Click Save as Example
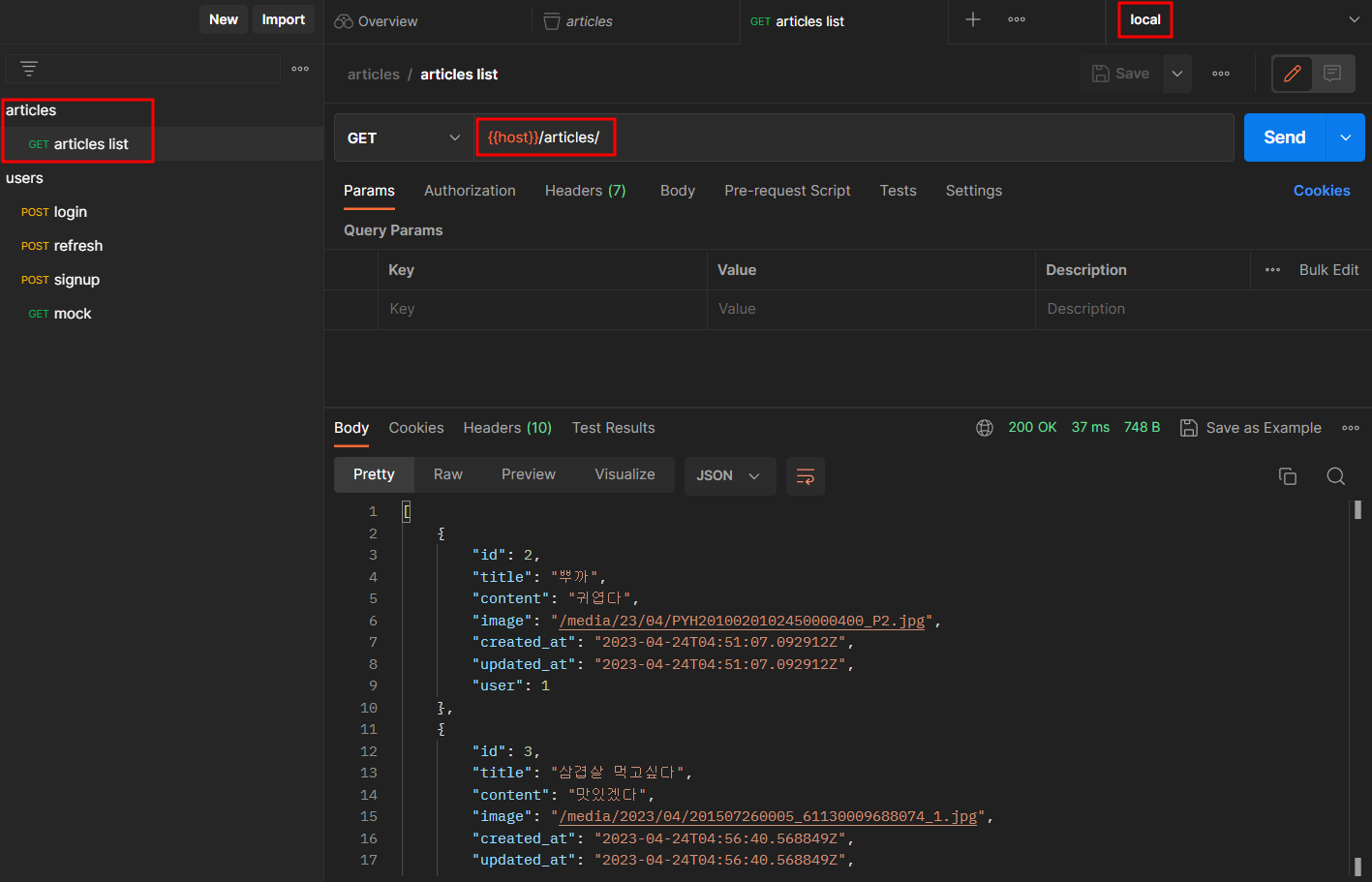Screen dimensions: 1372x882 tap(1251, 428)
